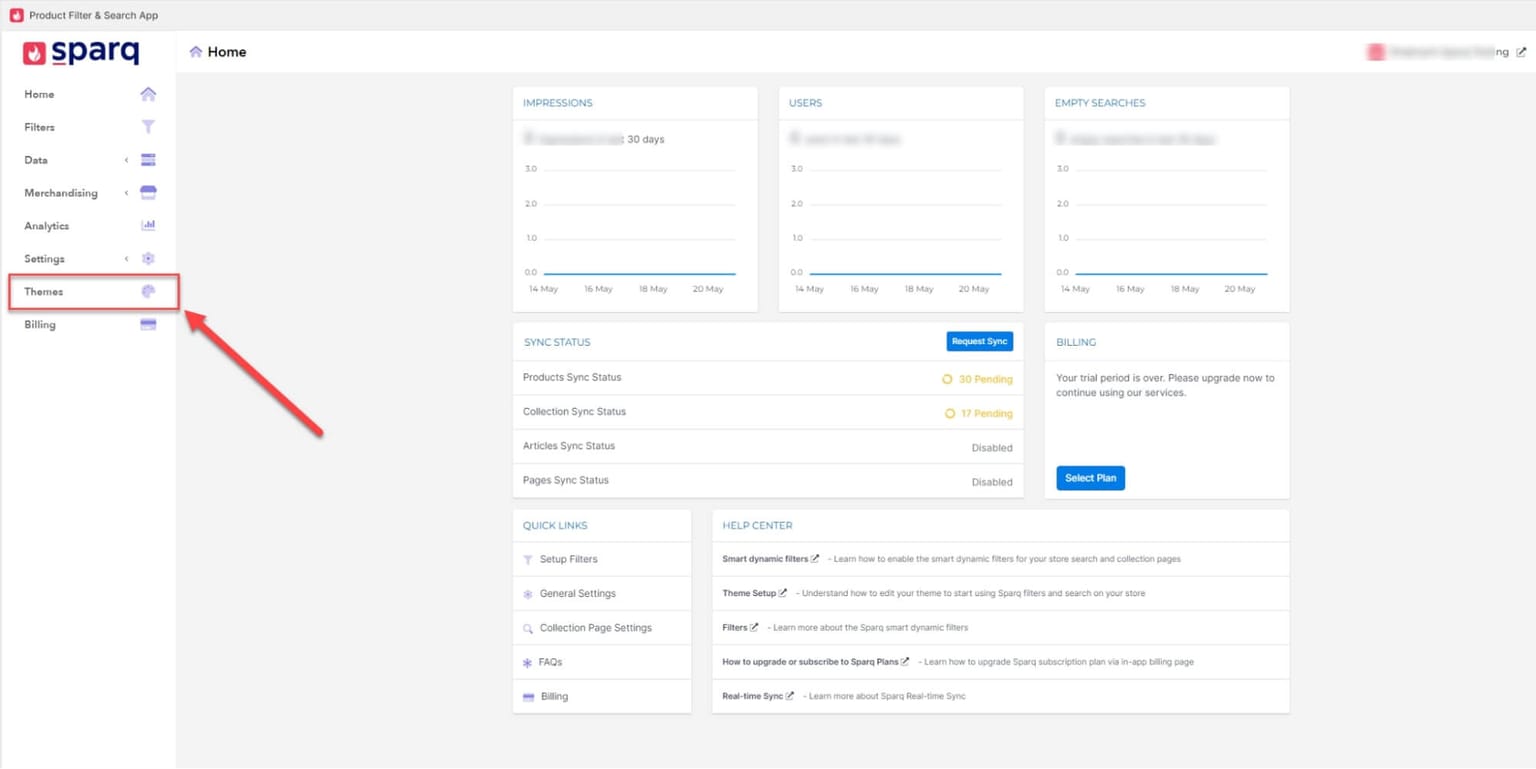Click the Select Plan button
The image size is (1536, 769).
pyautogui.click(x=1090, y=478)
